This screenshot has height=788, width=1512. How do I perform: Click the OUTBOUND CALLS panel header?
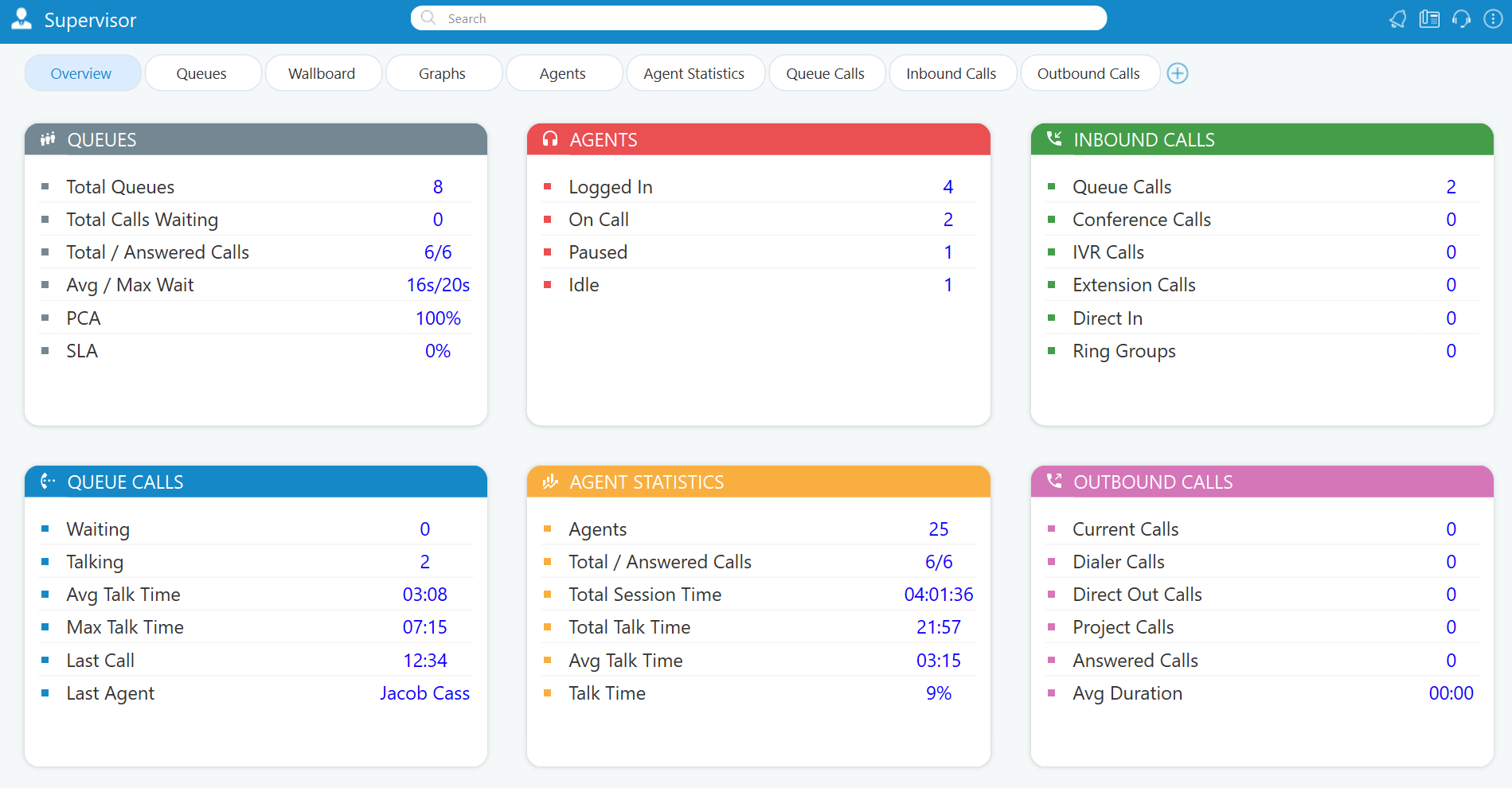coord(1262,482)
